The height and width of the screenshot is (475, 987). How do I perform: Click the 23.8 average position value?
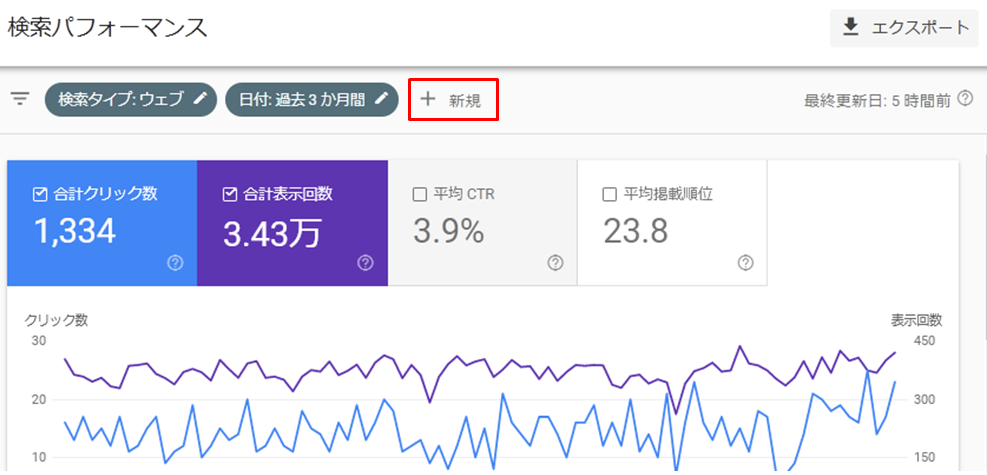click(x=636, y=232)
